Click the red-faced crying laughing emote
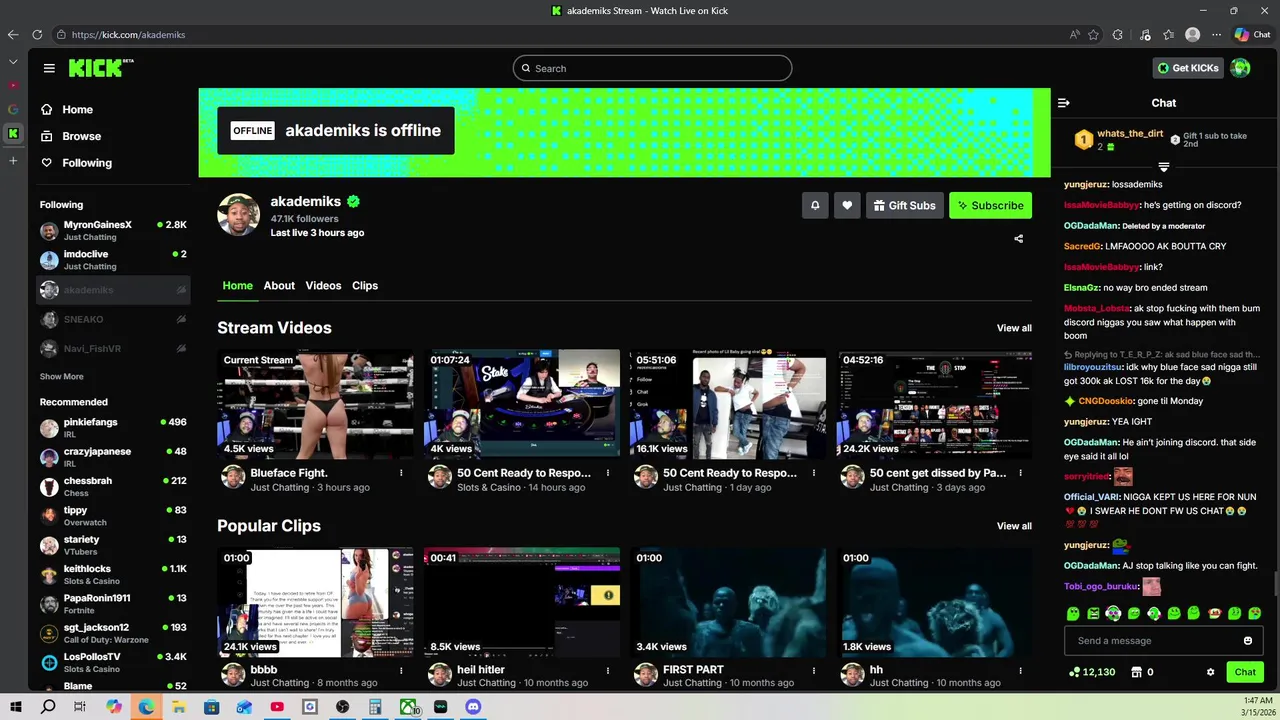The height and width of the screenshot is (720, 1280). (x=1215, y=613)
